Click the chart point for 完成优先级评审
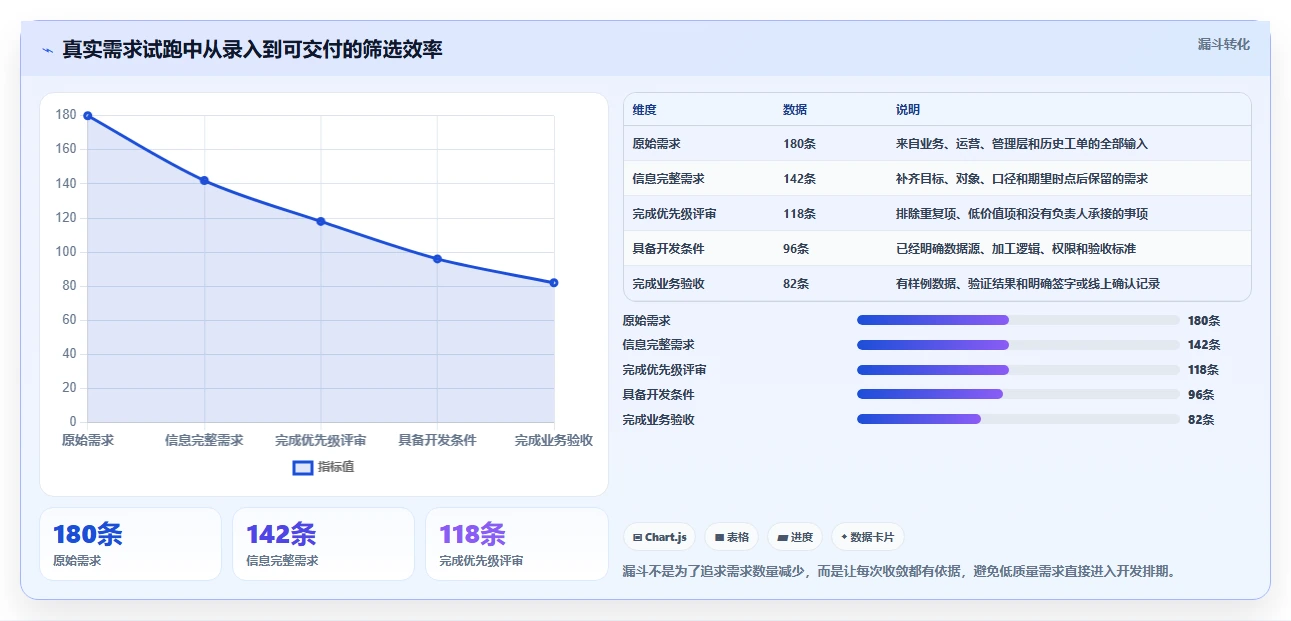Viewport: 1291px width, 621px height. point(321,221)
